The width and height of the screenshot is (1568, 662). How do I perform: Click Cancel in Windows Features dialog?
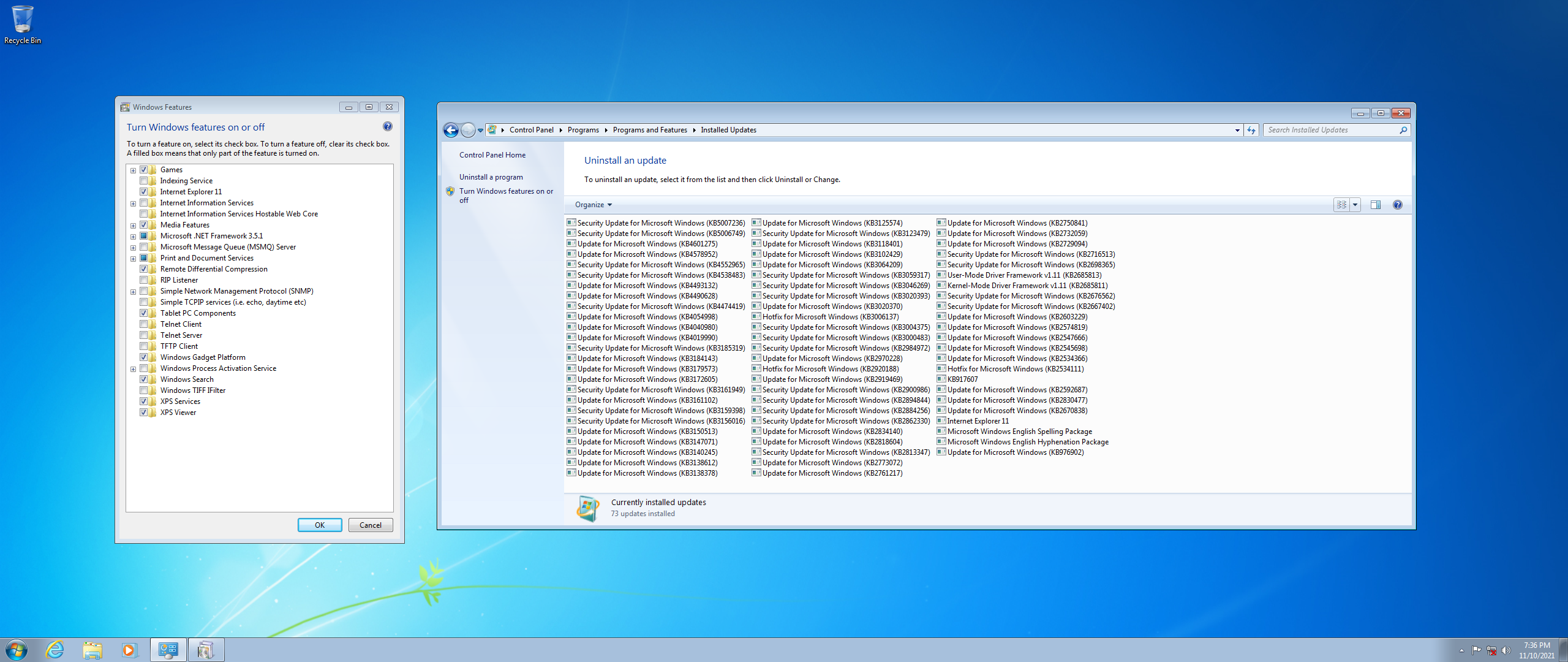point(371,525)
